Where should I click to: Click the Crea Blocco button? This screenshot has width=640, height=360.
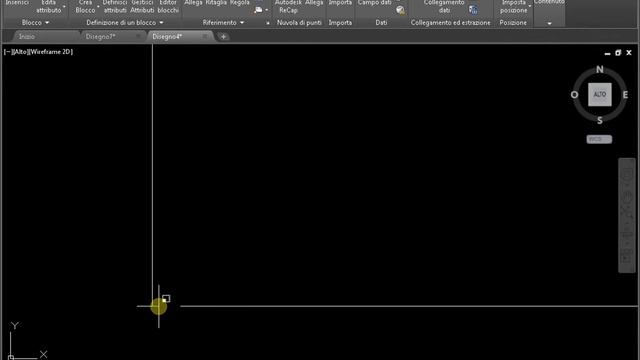pyautogui.click(x=85, y=7)
